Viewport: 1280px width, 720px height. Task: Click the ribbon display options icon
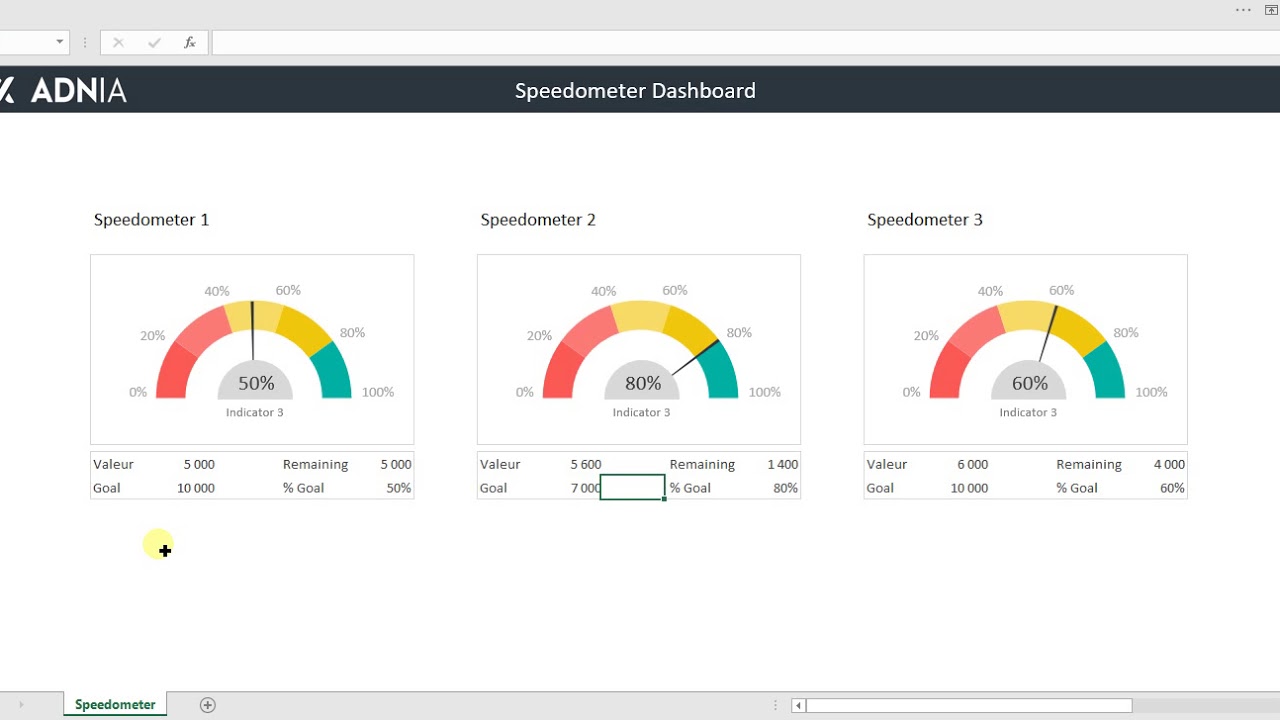coord(1272,10)
